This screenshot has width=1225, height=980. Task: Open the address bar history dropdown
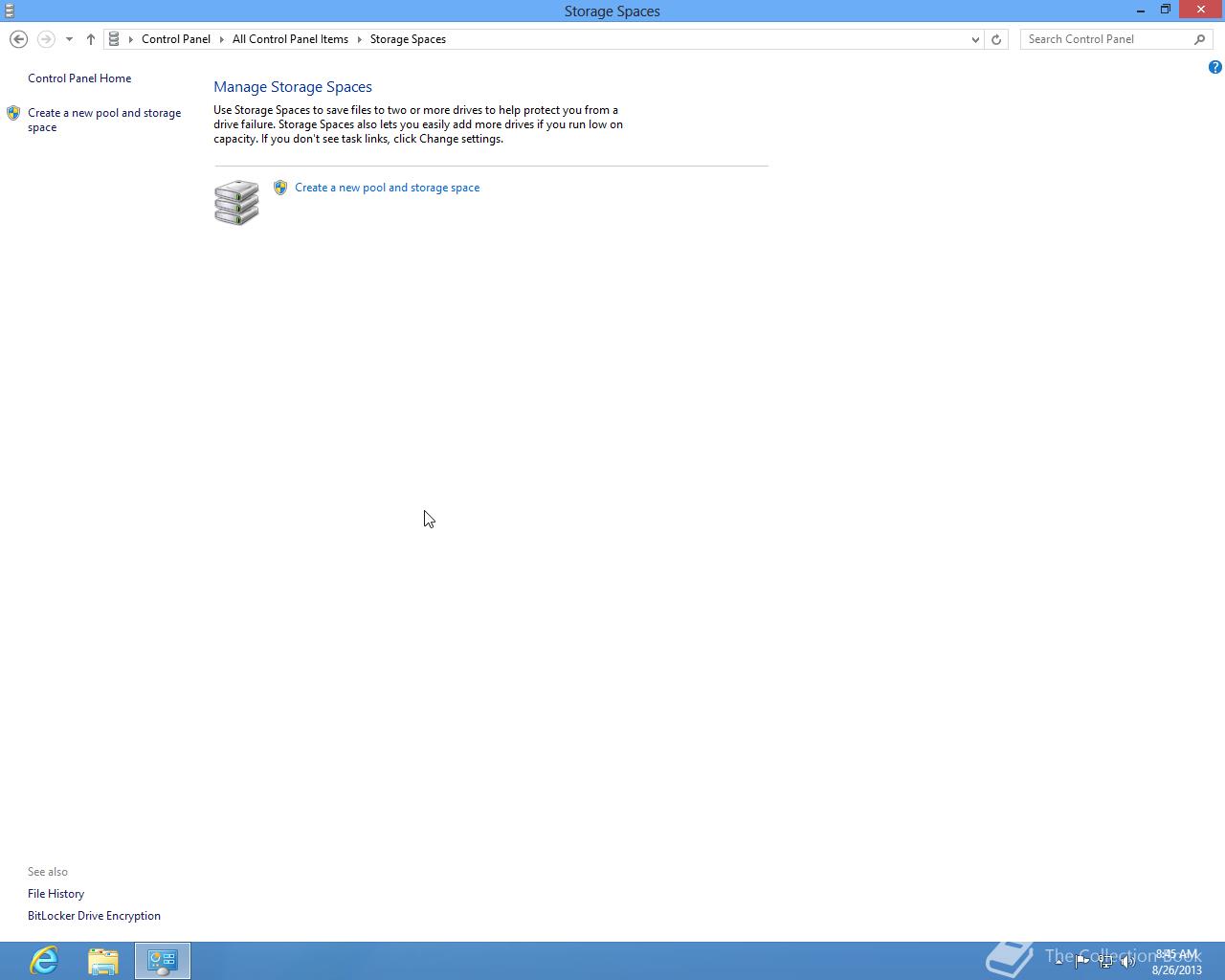[975, 39]
